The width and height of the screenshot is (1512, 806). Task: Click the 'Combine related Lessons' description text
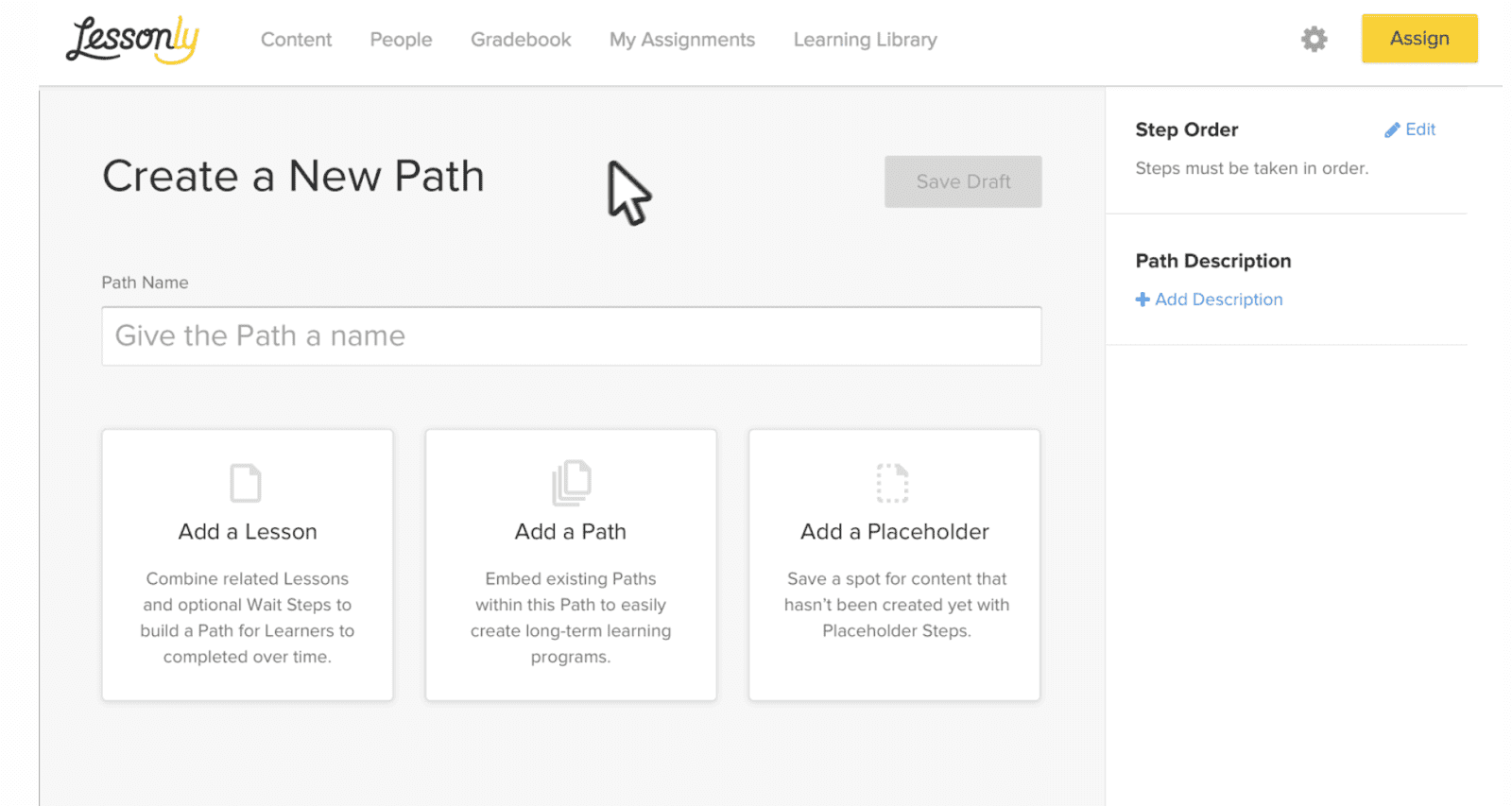coord(248,617)
